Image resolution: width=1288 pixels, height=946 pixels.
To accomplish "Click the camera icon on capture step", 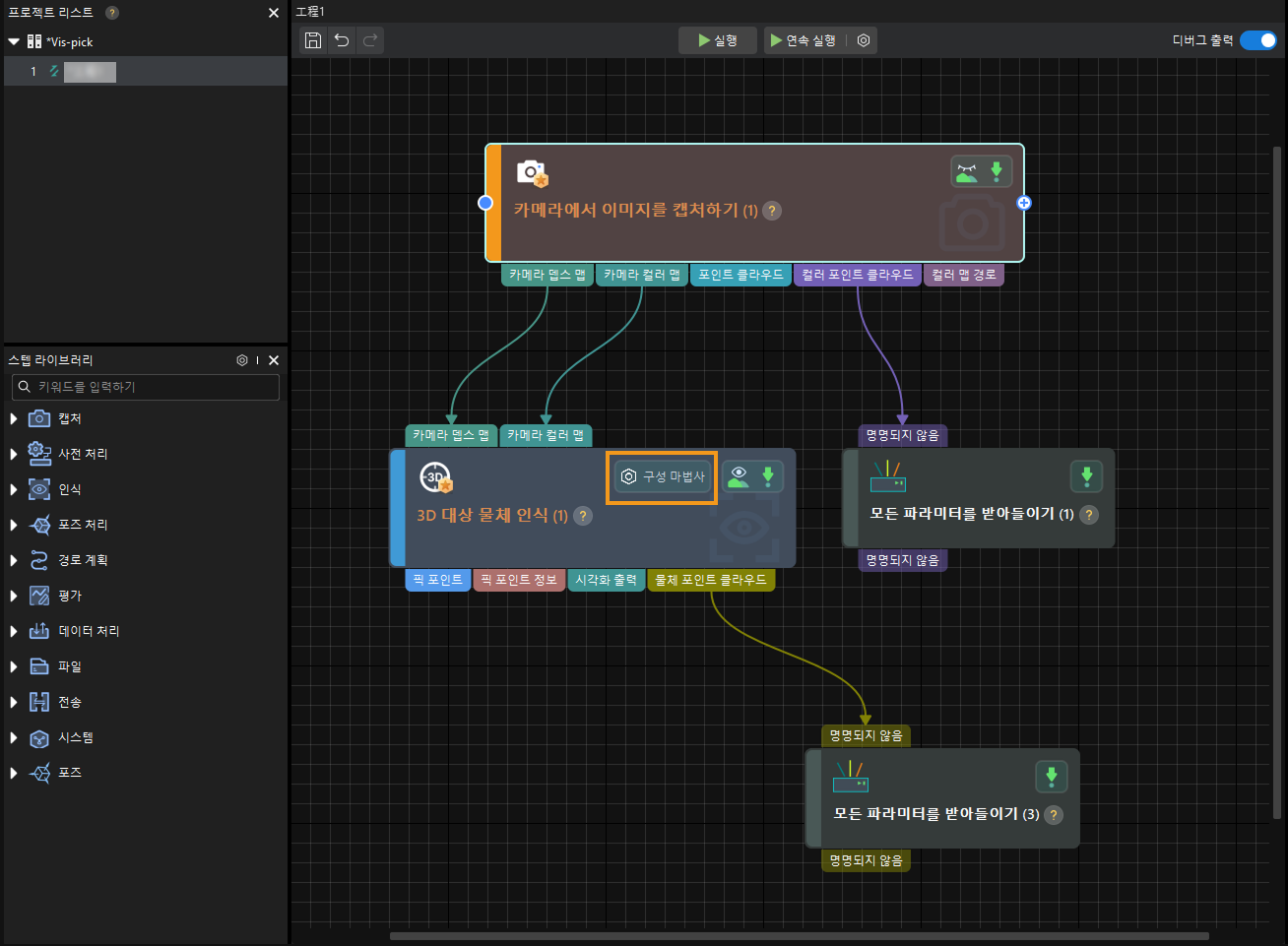I will click(533, 173).
